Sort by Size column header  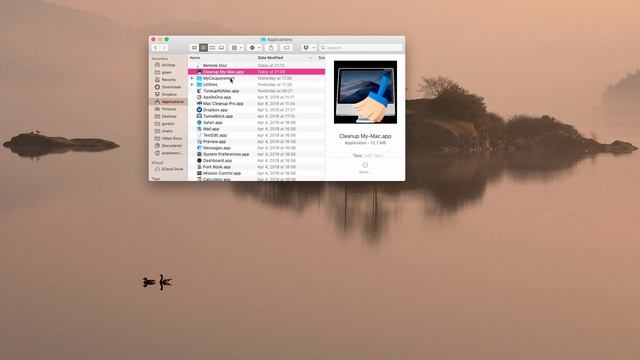pos(321,58)
